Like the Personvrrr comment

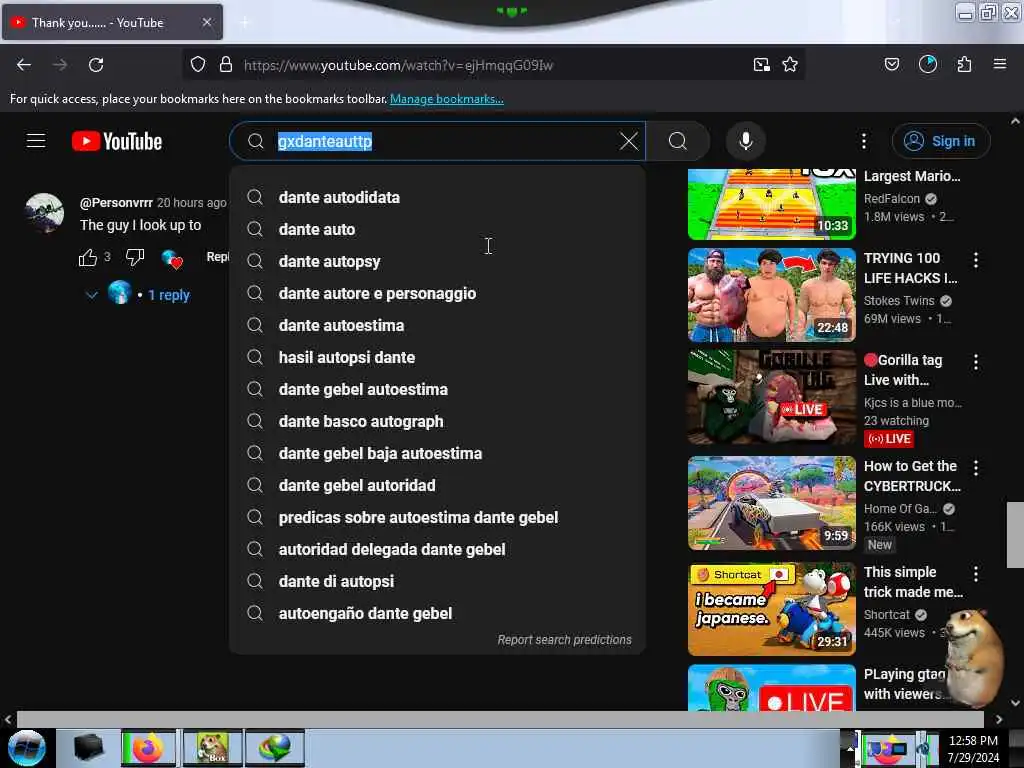pos(88,258)
